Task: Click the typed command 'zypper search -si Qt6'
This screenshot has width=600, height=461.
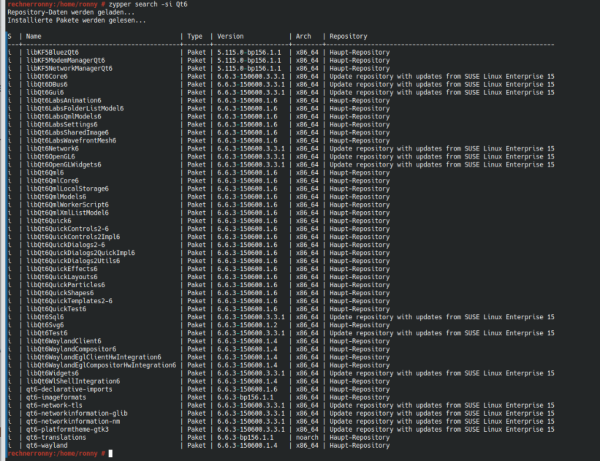Action: click(148, 5)
